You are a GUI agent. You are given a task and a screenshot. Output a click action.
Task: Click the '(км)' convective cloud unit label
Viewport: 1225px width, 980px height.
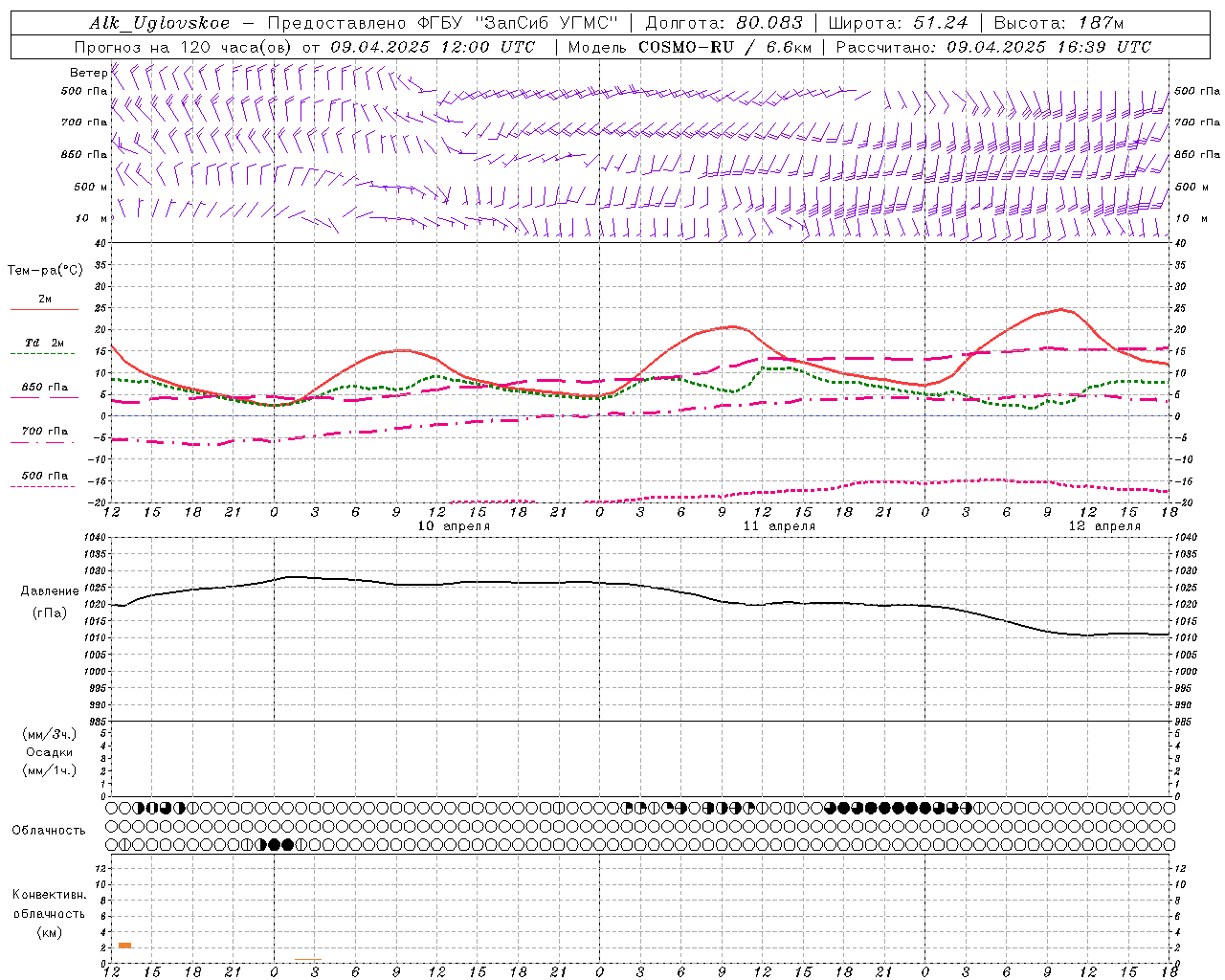pos(49,932)
